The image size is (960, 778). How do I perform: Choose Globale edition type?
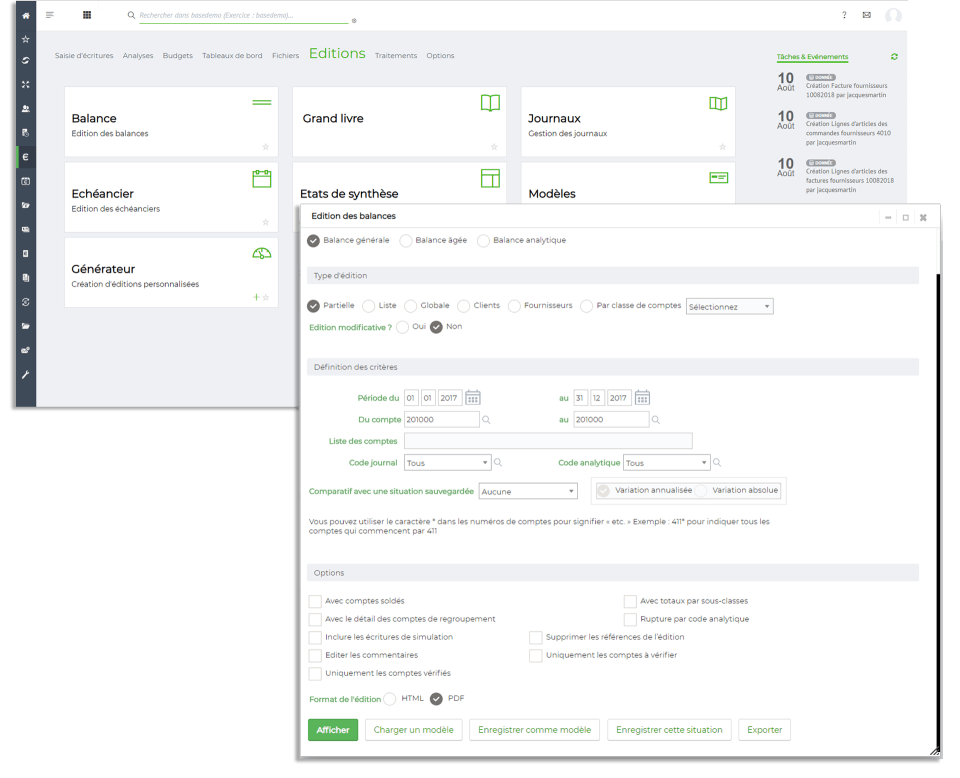410,305
